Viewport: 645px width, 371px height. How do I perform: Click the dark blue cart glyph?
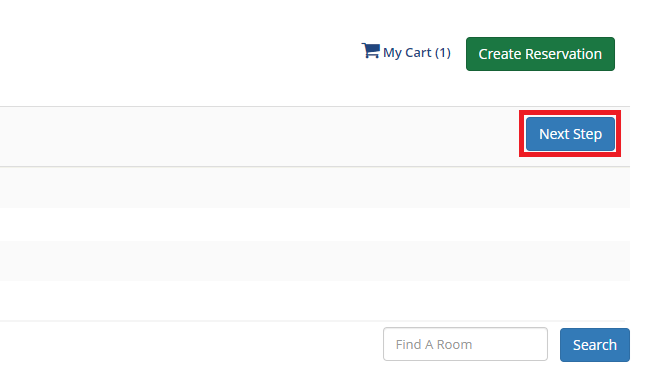(x=371, y=51)
